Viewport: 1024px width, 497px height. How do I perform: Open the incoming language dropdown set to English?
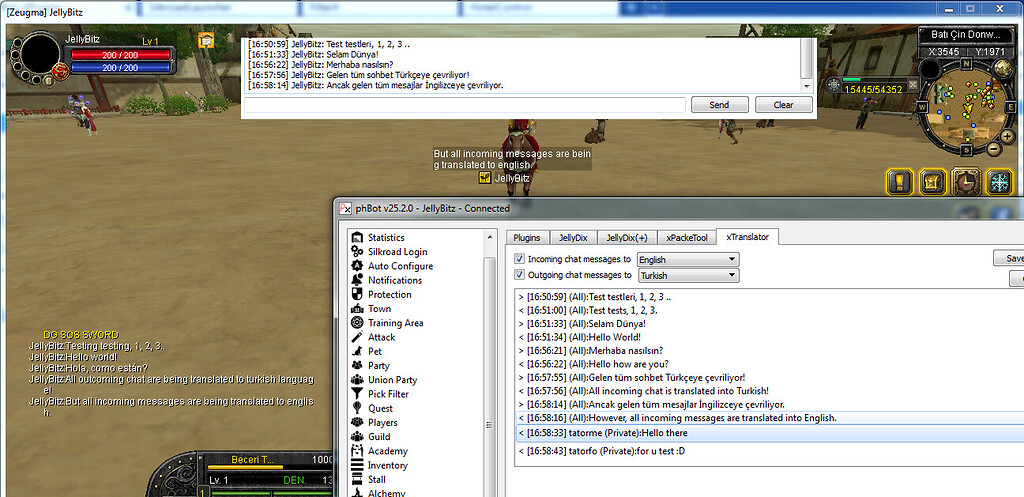[688, 259]
